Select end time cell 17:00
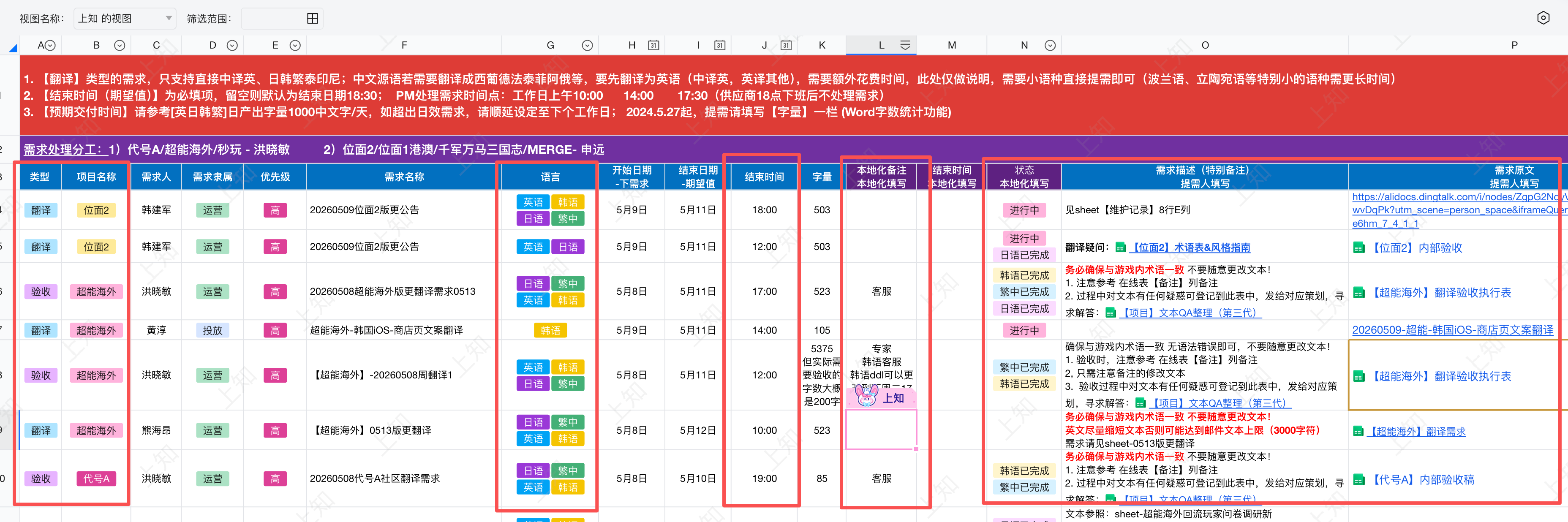The image size is (1568, 522). coord(764,291)
